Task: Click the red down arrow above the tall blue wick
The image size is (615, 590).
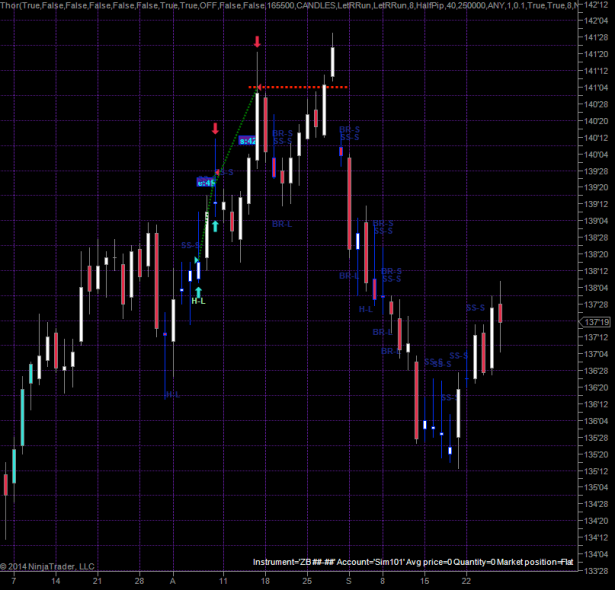Action: [215, 128]
